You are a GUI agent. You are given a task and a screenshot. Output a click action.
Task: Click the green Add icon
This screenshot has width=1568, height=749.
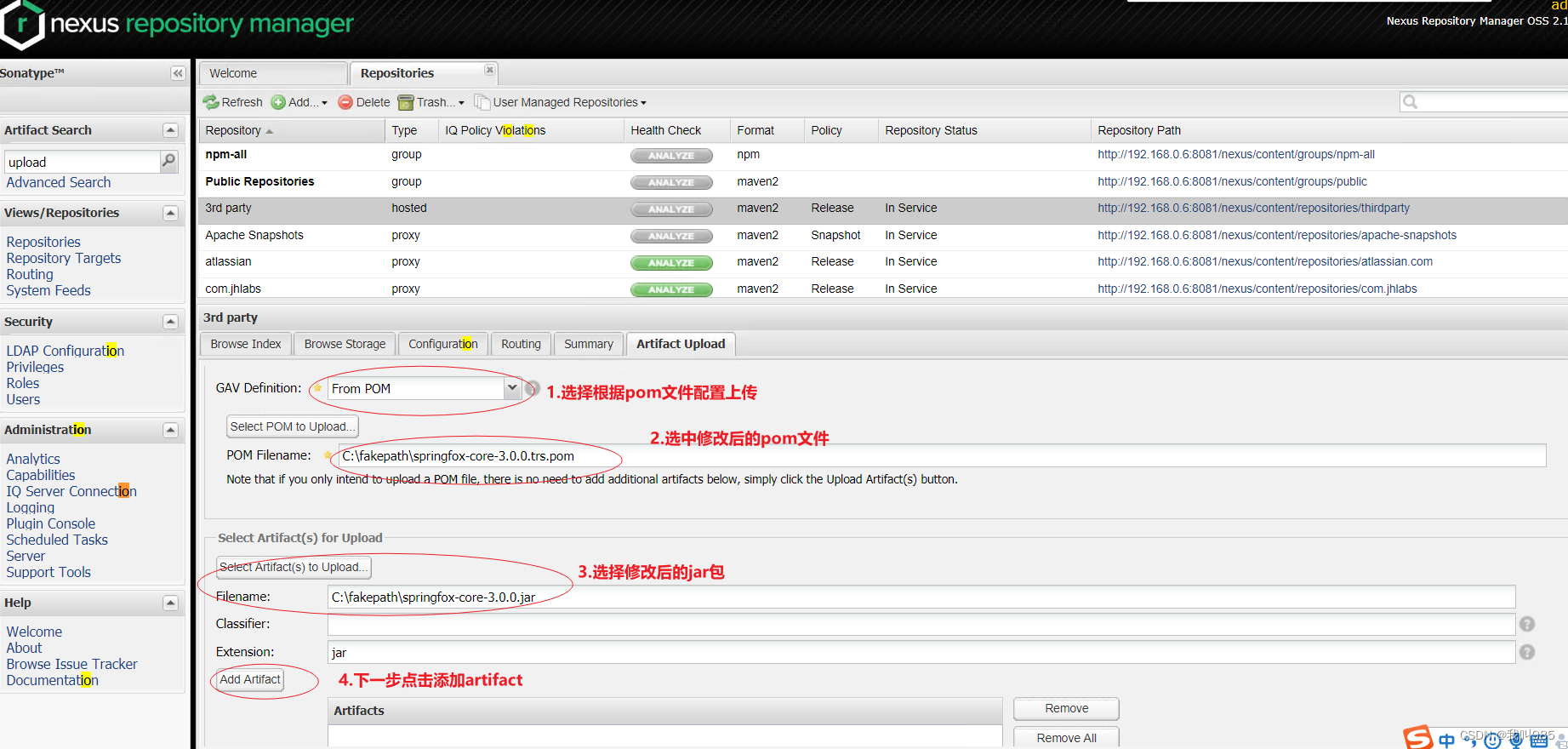[278, 102]
